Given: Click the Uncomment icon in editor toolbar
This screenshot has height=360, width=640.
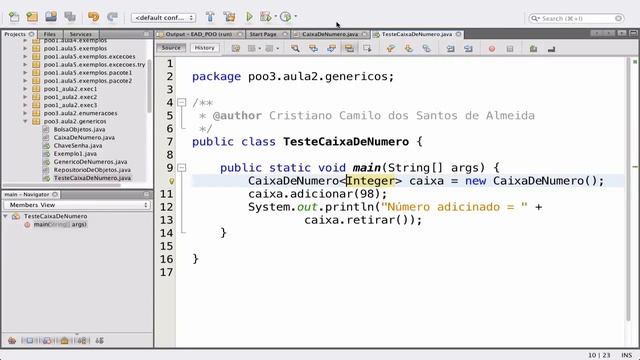Looking at the screenshot, I should 551,49.
